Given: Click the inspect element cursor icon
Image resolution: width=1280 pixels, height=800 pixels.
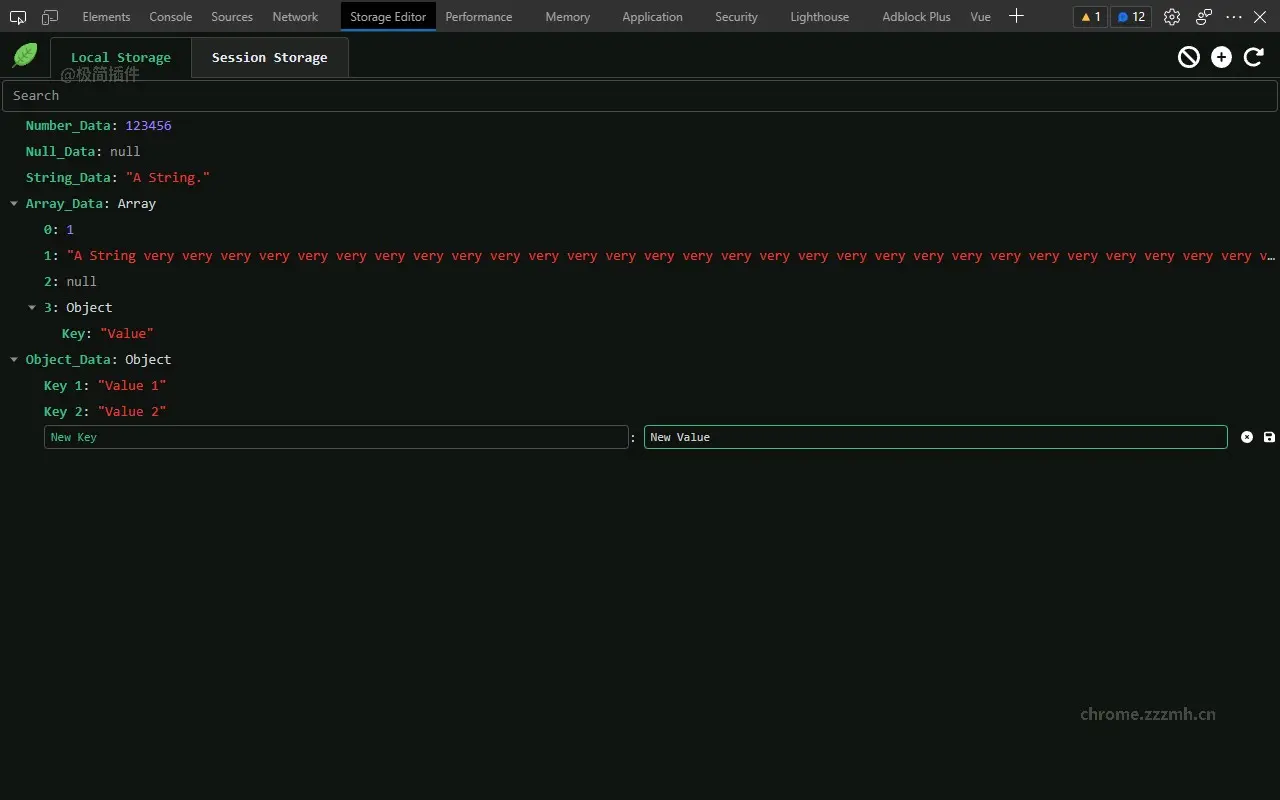Looking at the screenshot, I should pos(16,17).
